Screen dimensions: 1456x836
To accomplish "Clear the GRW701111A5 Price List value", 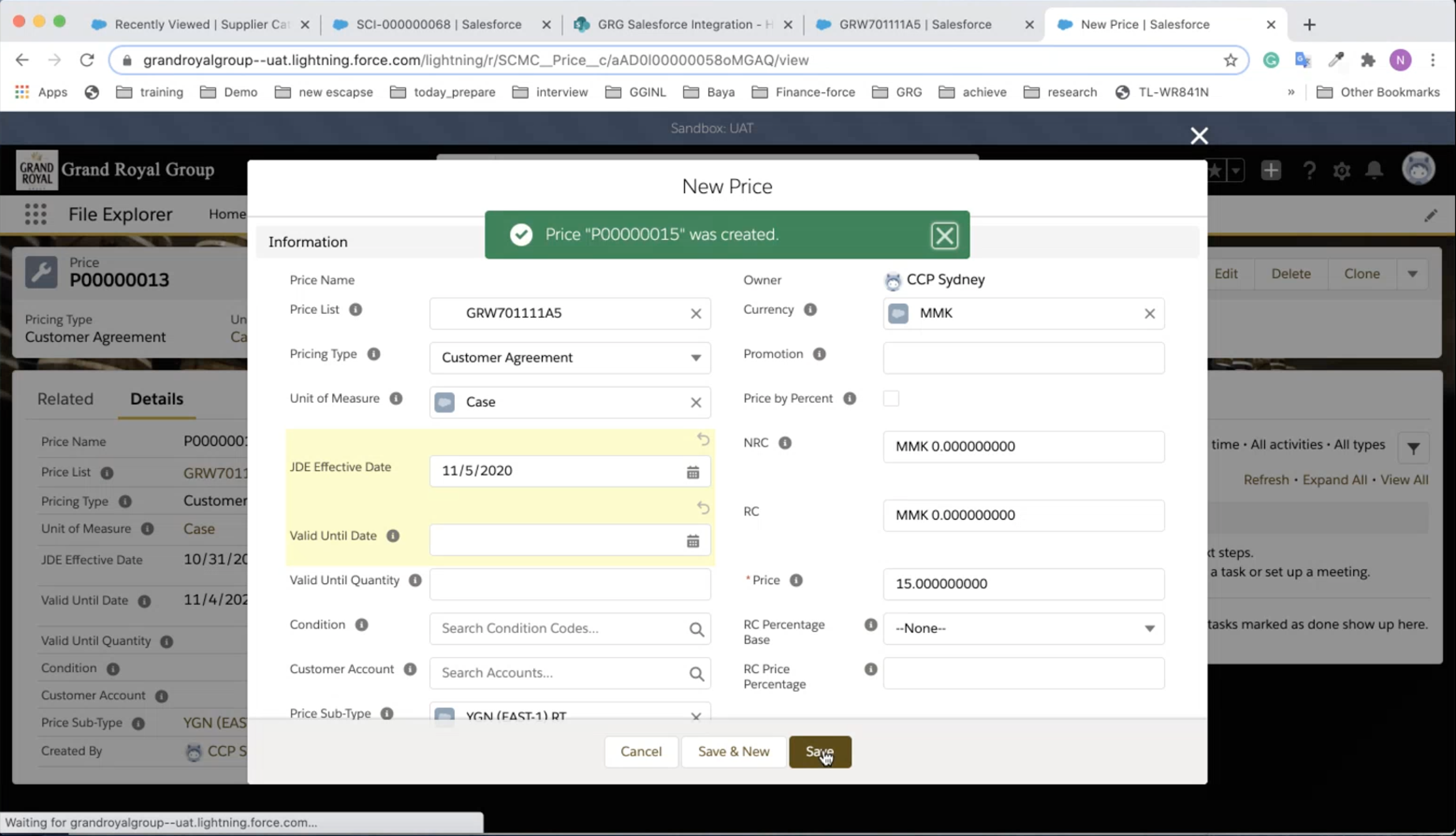I will [695, 313].
